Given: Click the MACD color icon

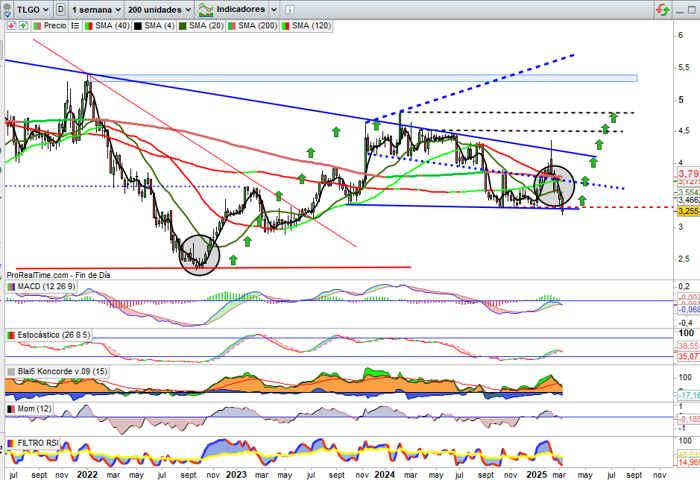Looking at the screenshot, I should (x=11, y=286).
